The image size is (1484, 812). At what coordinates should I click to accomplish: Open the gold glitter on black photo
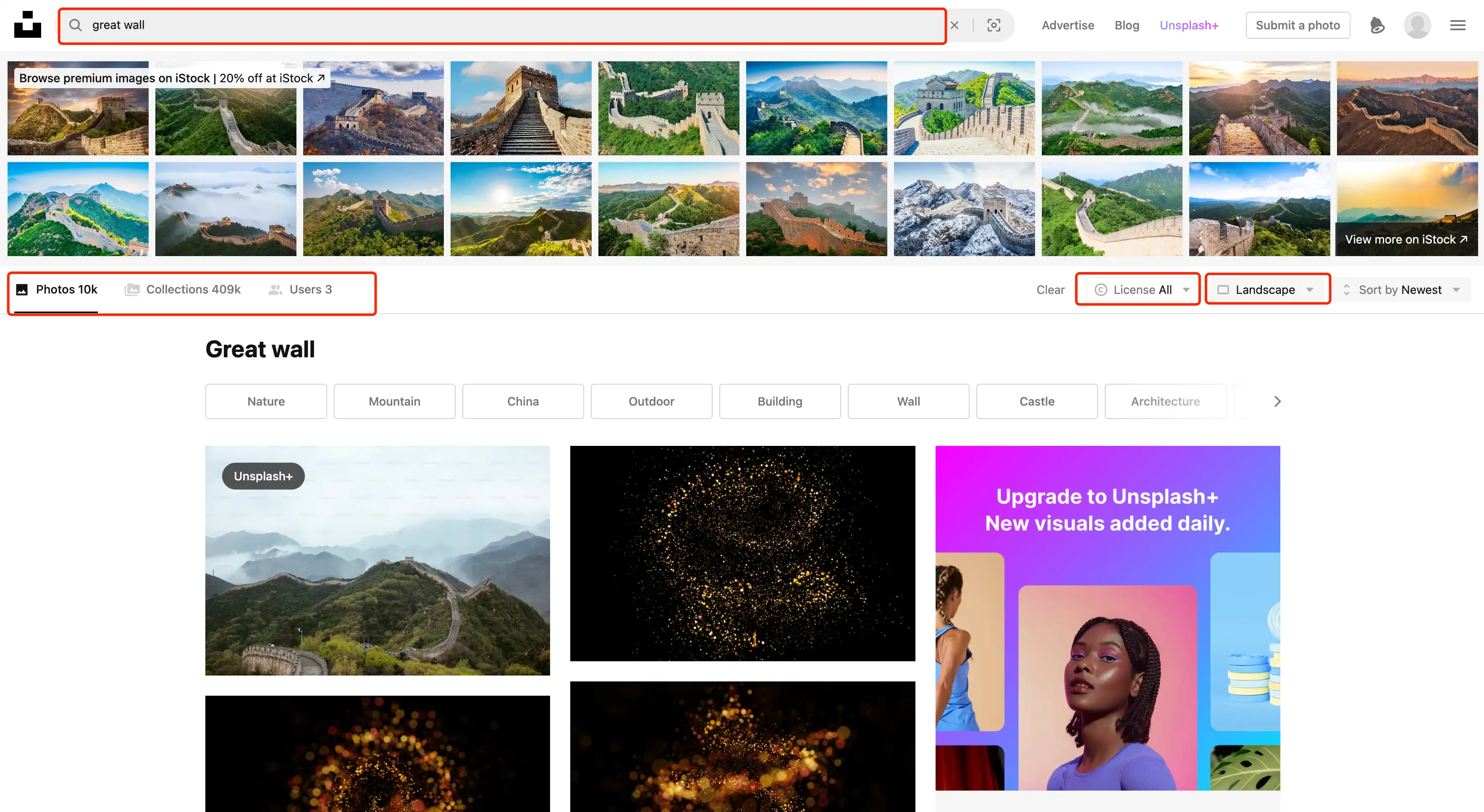click(742, 553)
